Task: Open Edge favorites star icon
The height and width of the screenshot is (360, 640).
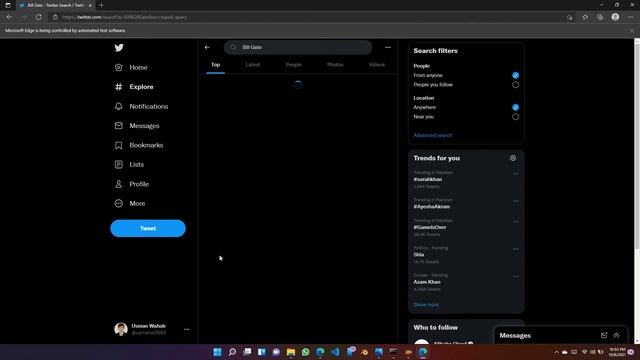Action: pyautogui.click(x=585, y=17)
